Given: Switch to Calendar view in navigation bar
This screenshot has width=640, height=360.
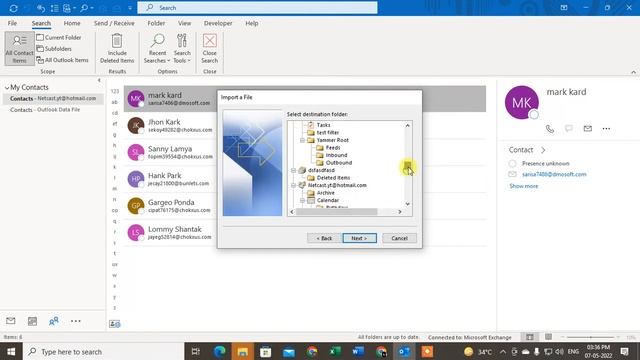Looking at the screenshot, I should (x=32, y=321).
